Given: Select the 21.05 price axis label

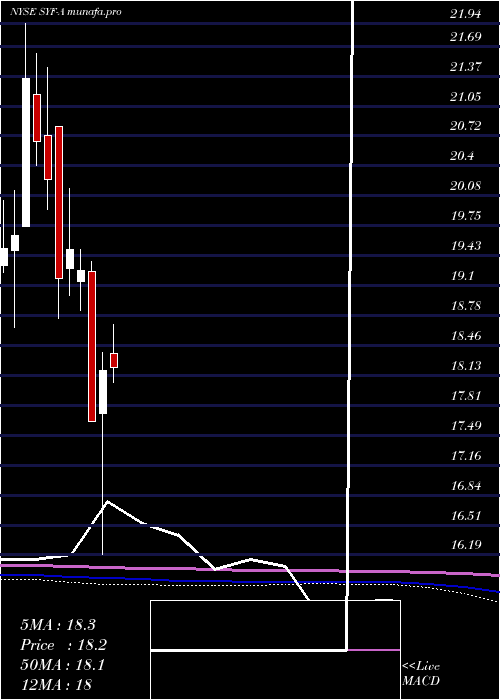Looking at the screenshot, I should click(466, 97).
